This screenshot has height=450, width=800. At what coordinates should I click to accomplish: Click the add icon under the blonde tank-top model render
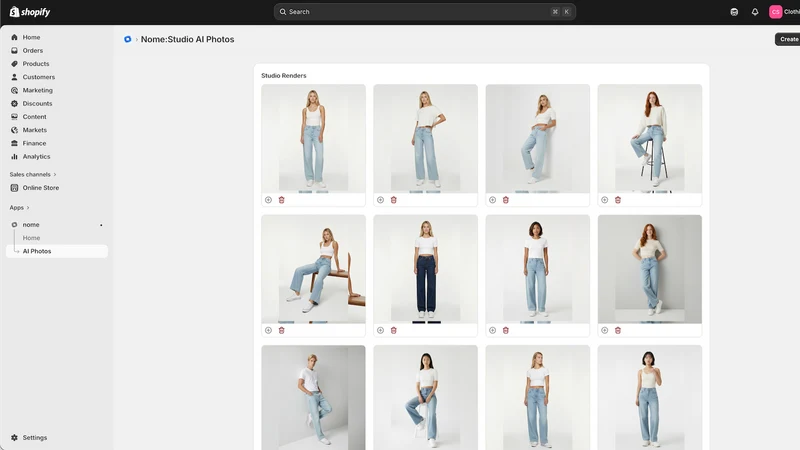[268, 200]
